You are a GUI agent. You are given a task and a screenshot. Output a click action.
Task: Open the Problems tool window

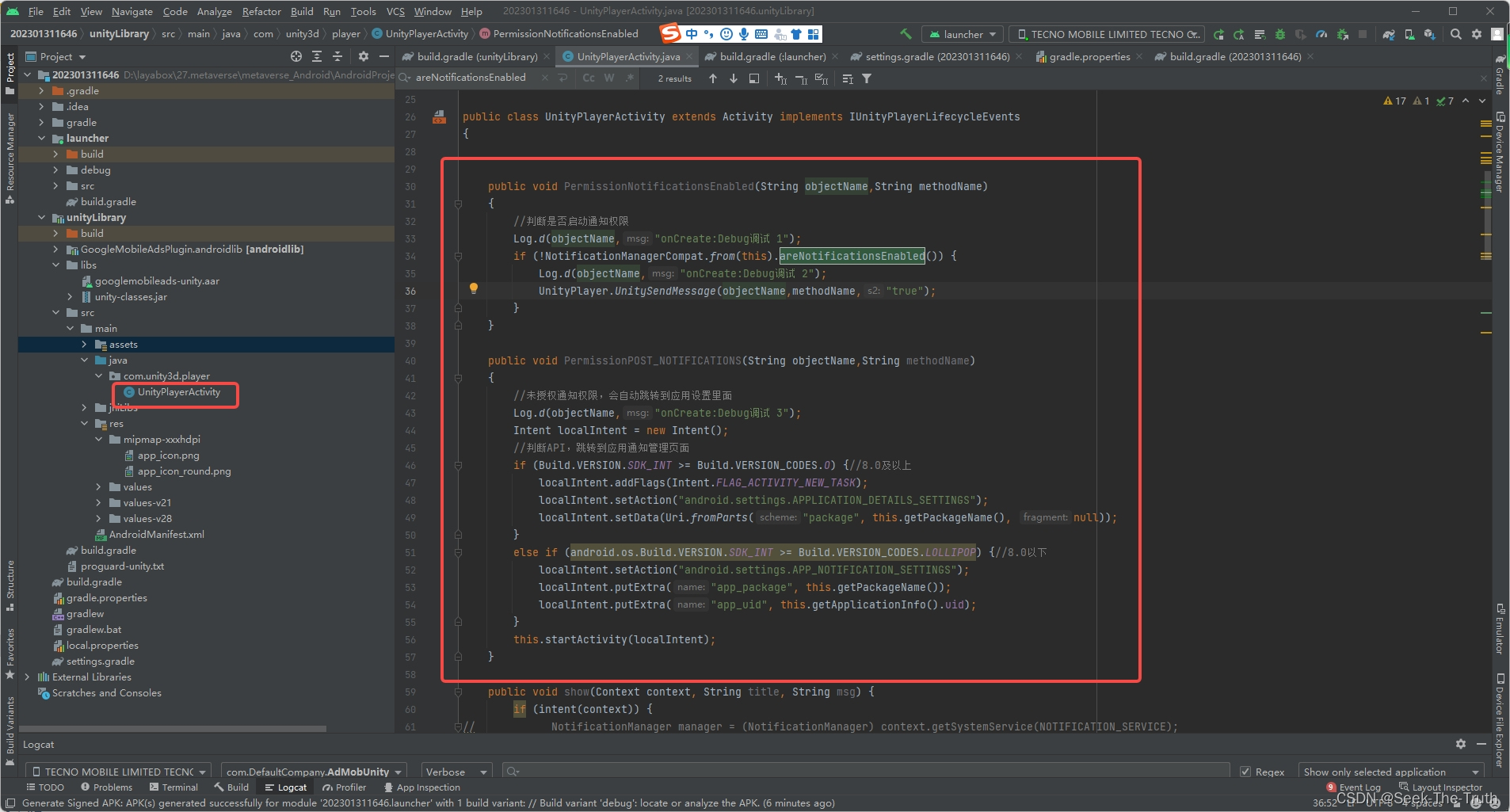point(106,787)
